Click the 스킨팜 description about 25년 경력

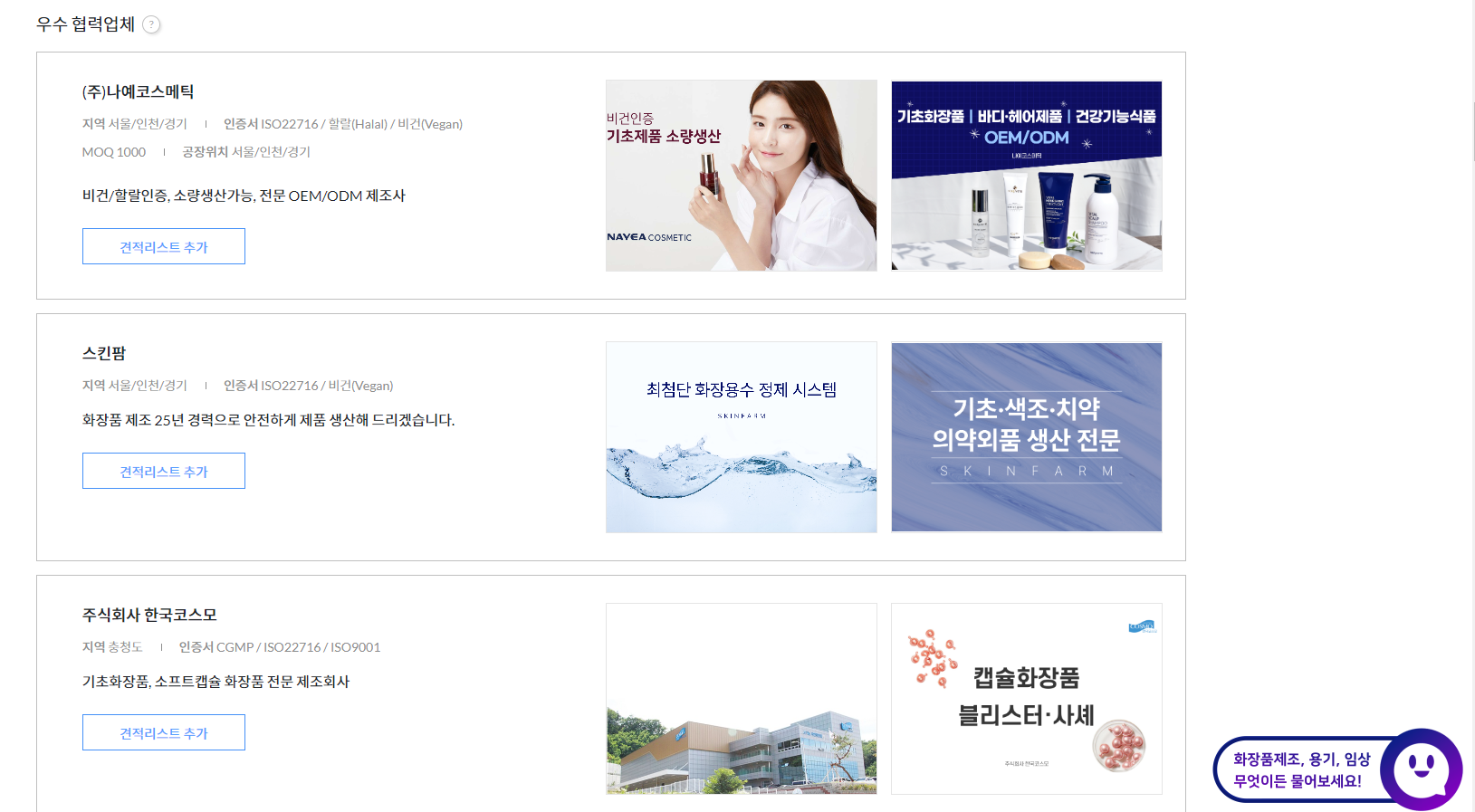click(x=268, y=420)
